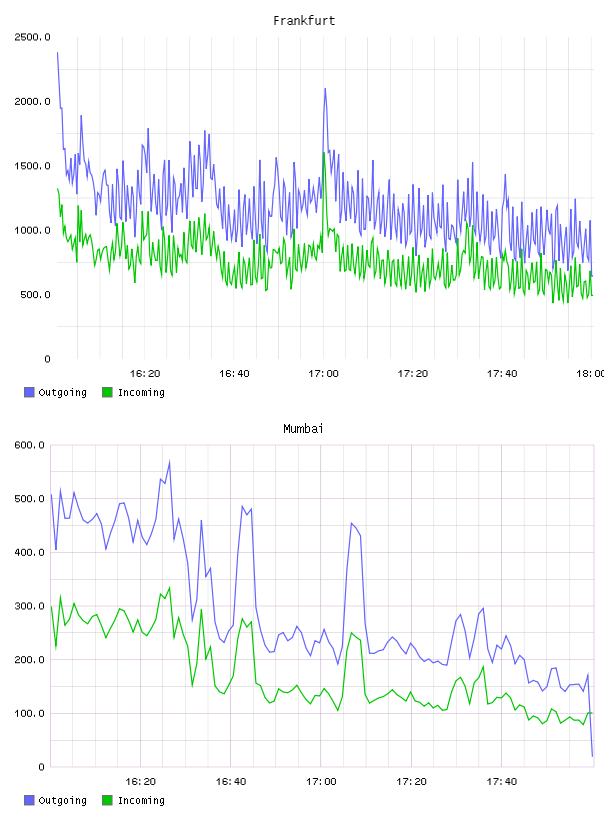This screenshot has width=608, height=816.
Task: Click the Outgoing legend label under Mumbai
Action: [62, 801]
